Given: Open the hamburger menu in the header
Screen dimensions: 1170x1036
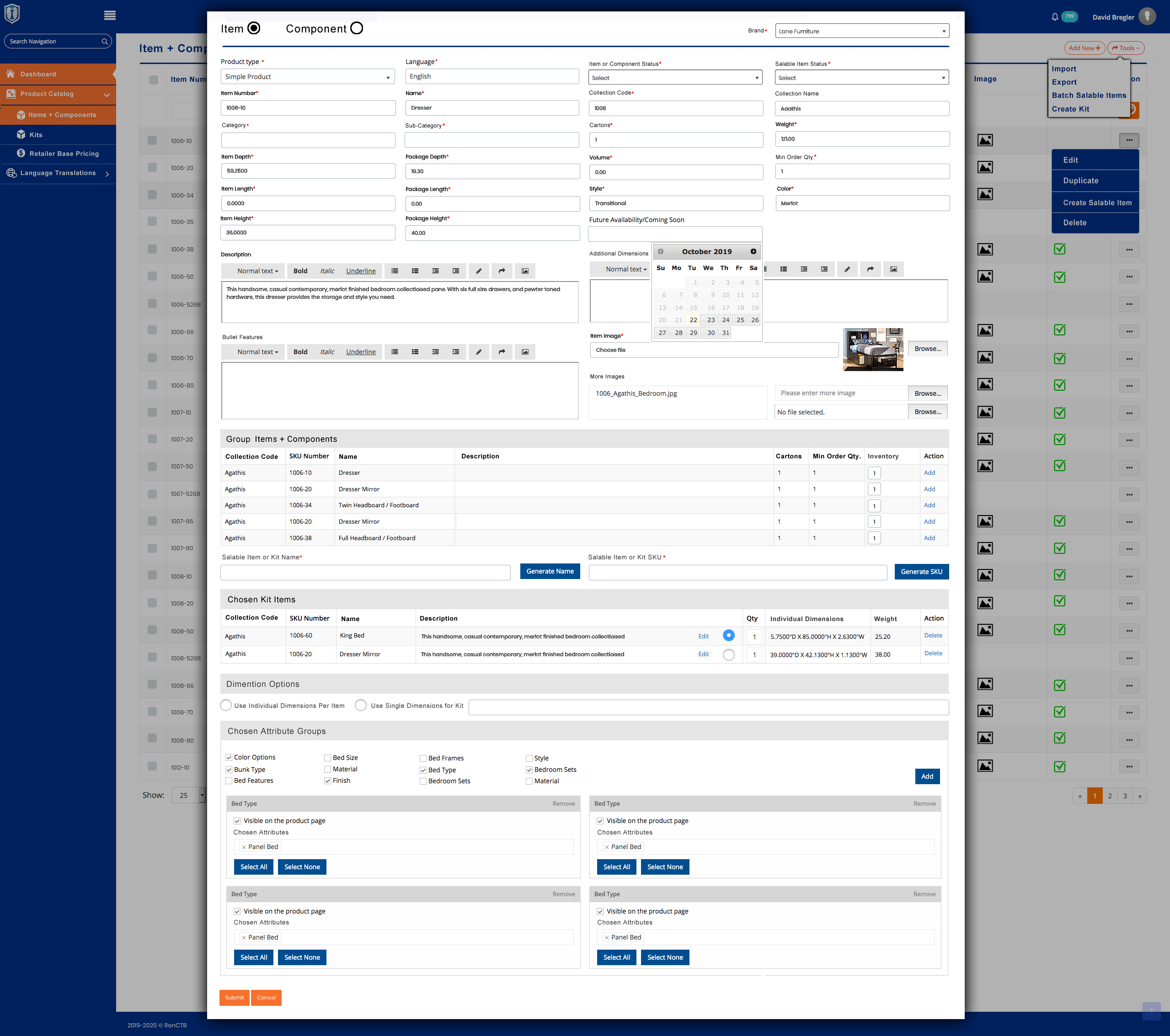Looking at the screenshot, I should pos(110,16).
